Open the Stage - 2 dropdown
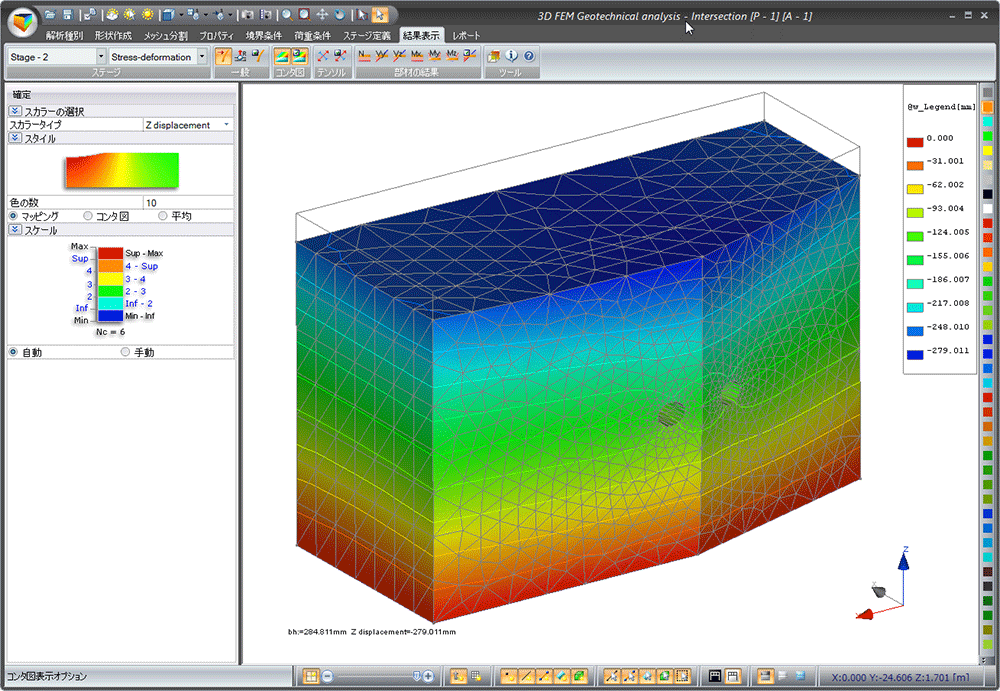The width and height of the screenshot is (1000, 691). click(x=99, y=57)
